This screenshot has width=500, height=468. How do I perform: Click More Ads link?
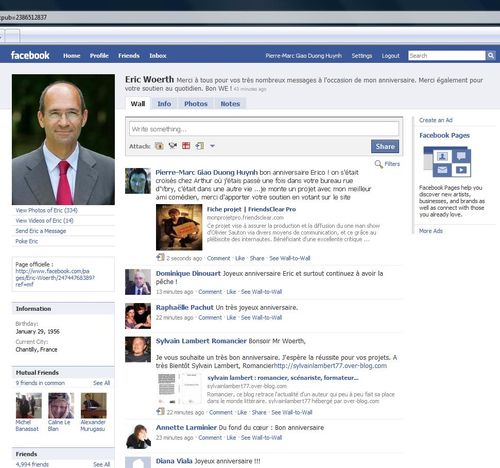(x=431, y=231)
